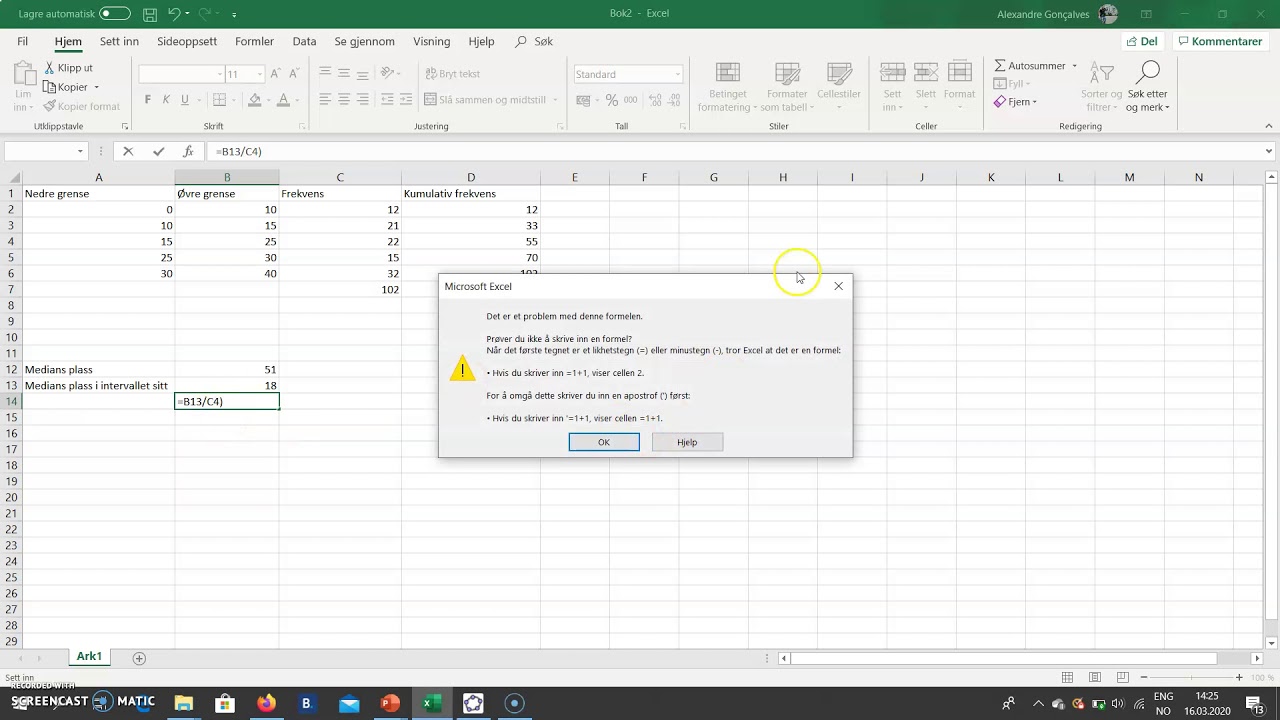This screenshot has width=1280, height=720.
Task: Click the Format cells icon
Action: coord(959,73)
